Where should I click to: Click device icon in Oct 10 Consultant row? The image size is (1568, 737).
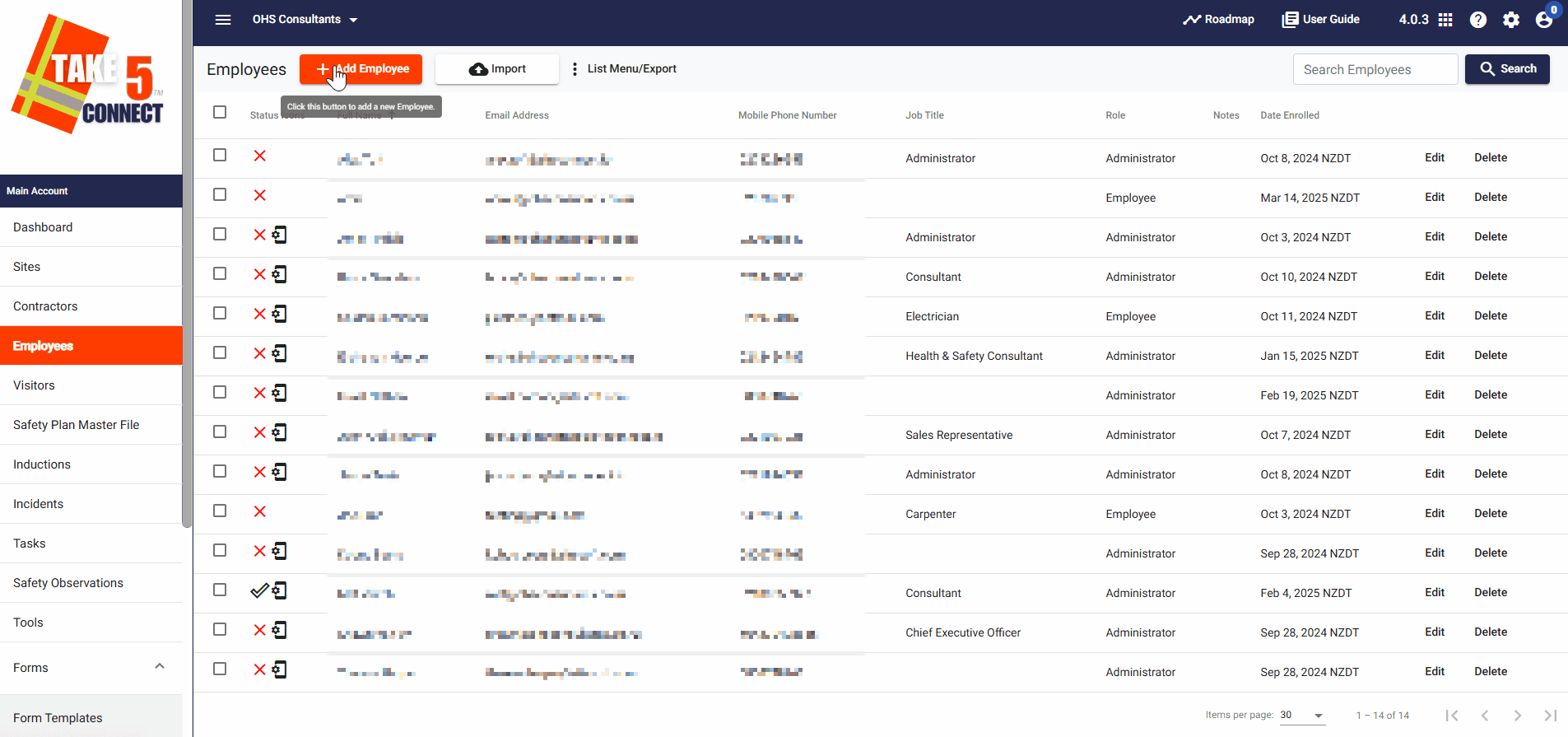[x=280, y=274]
